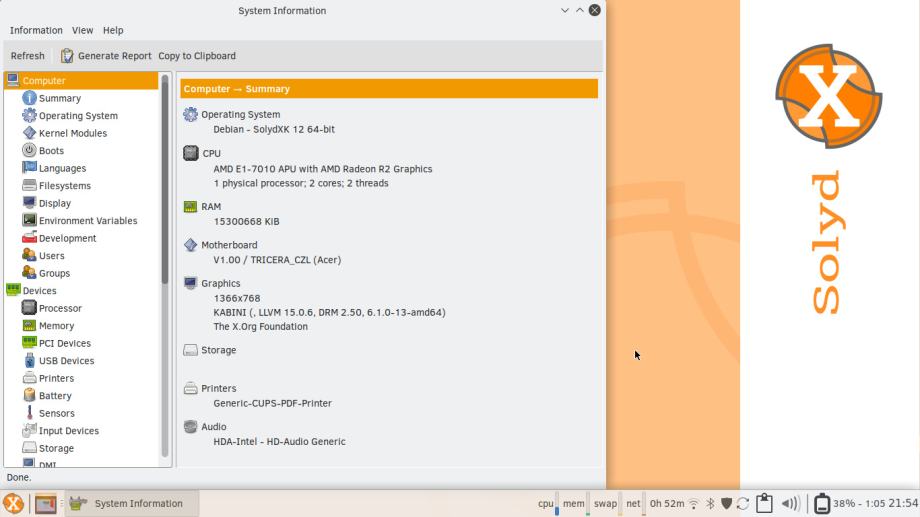This screenshot has width=920, height=517.
Task: Open Printers sidebar entry
Action: [48, 379]
